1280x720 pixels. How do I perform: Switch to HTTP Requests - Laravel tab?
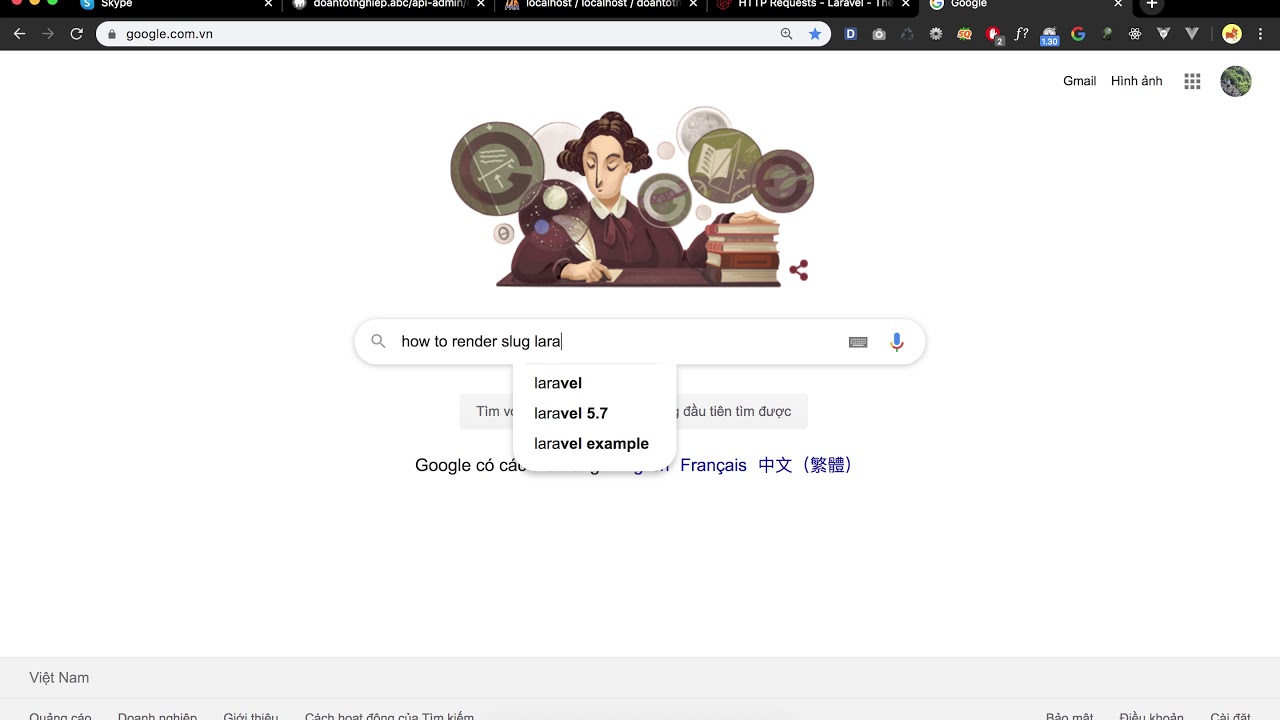coord(811,5)
